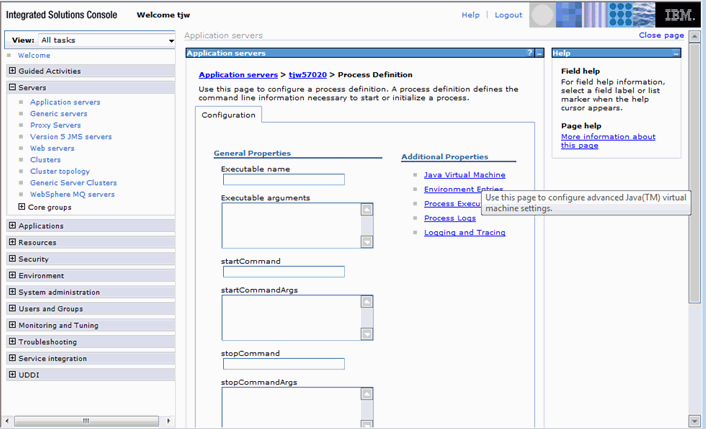Expand the UDDI section
Image resolution: width=706 pixels, height=429 pixels.
pyautogui.click(x=12, y=375)
